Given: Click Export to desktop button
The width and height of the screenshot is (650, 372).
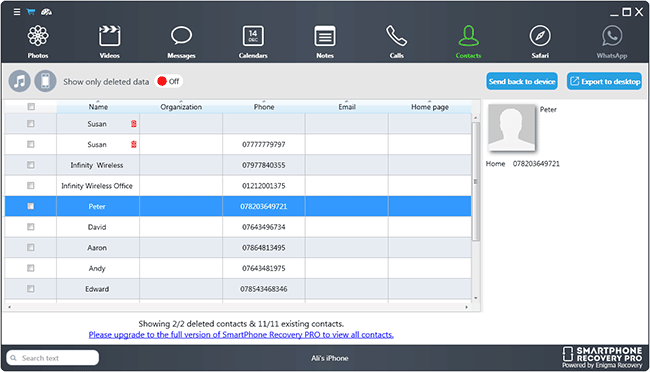Looking at the screenshot, I should pos(604,81).
